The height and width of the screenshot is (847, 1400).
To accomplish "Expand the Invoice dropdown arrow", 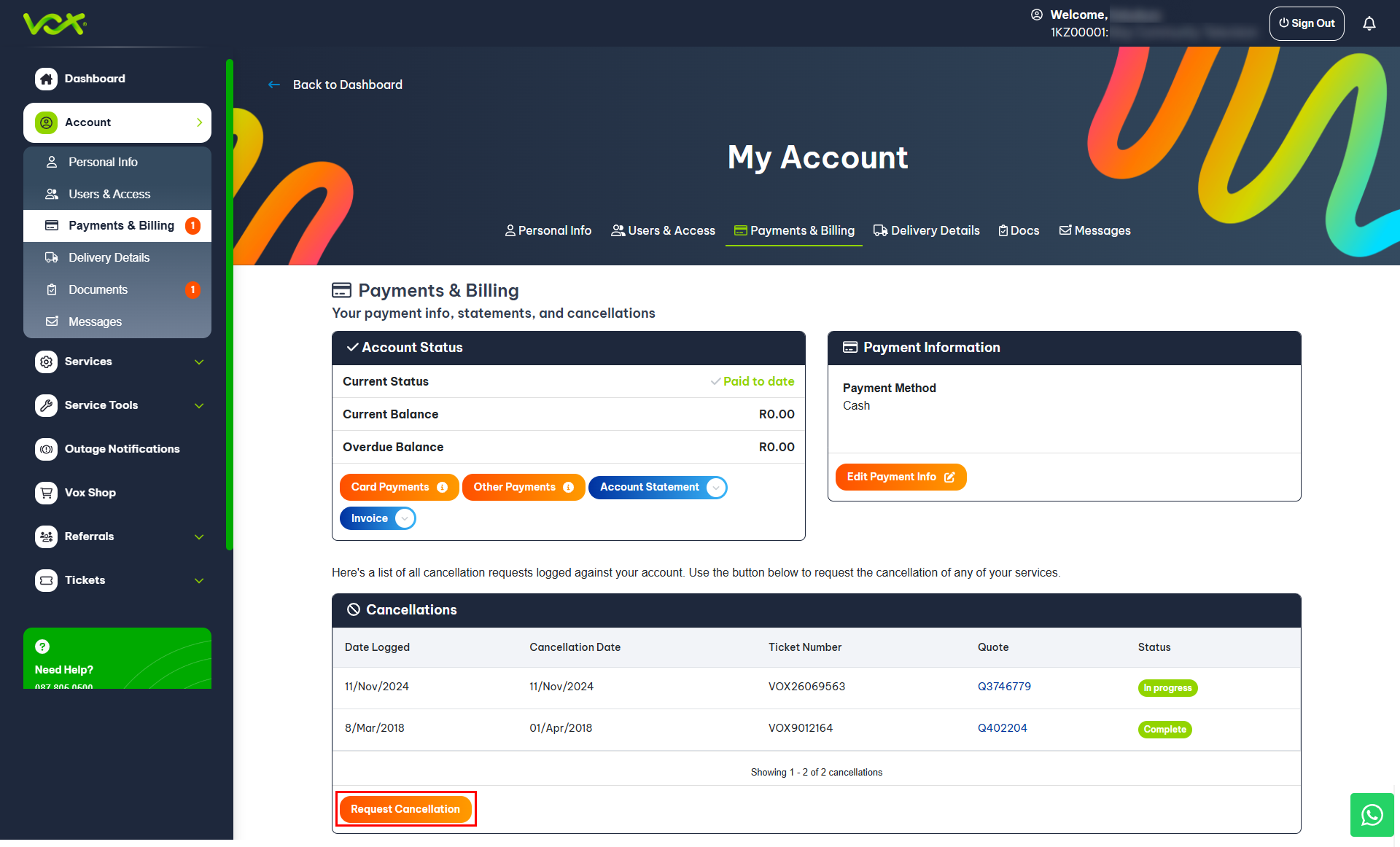I will pos(405,519).
